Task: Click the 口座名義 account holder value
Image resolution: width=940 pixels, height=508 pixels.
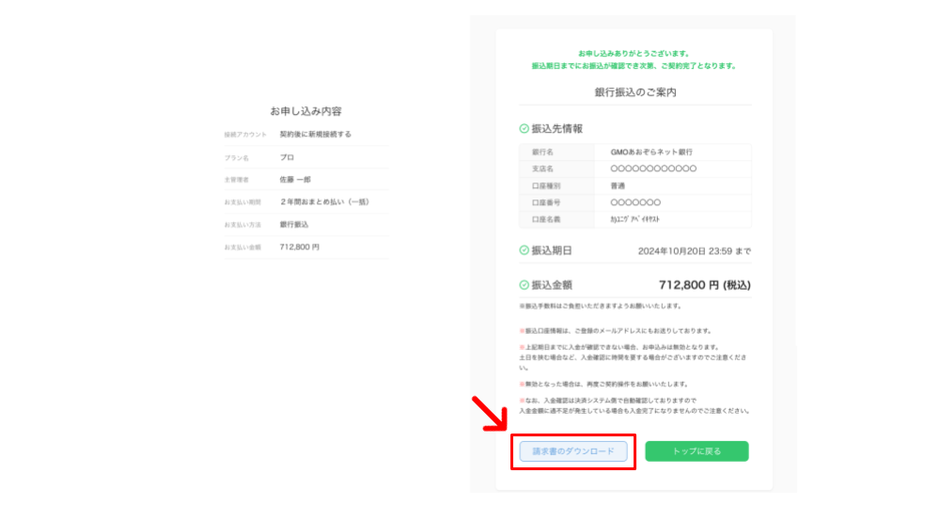Action: pos(635,220)
